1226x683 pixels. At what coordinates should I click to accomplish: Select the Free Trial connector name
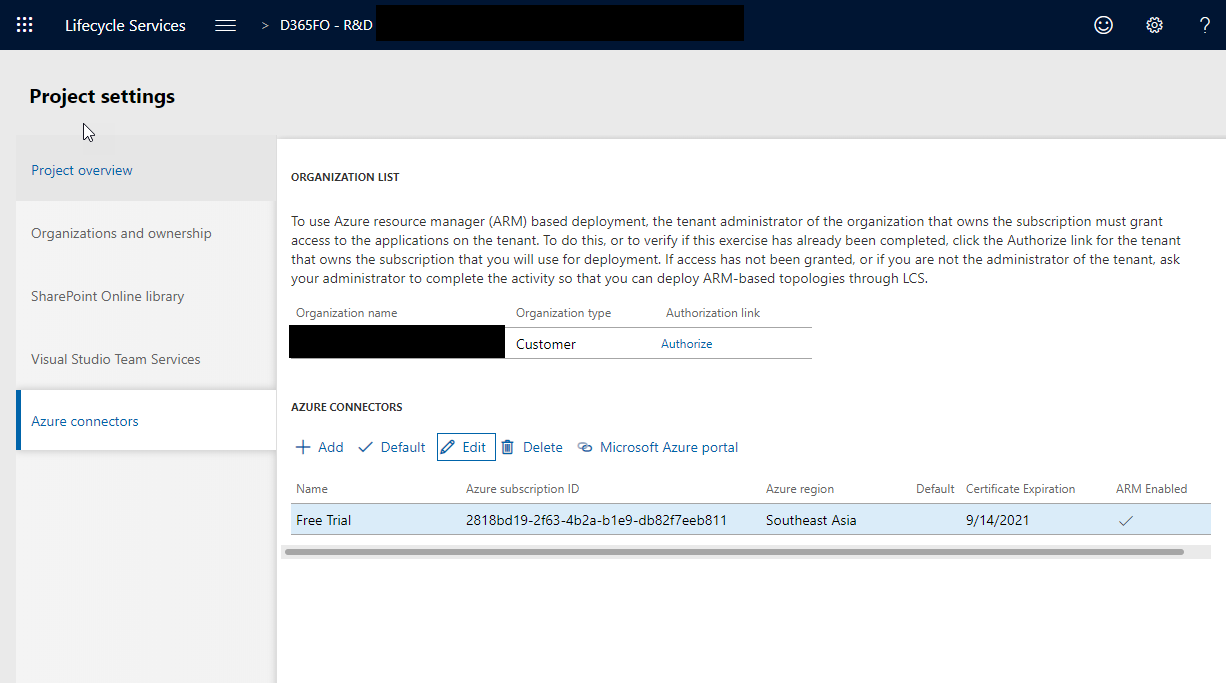coord(324,520)
